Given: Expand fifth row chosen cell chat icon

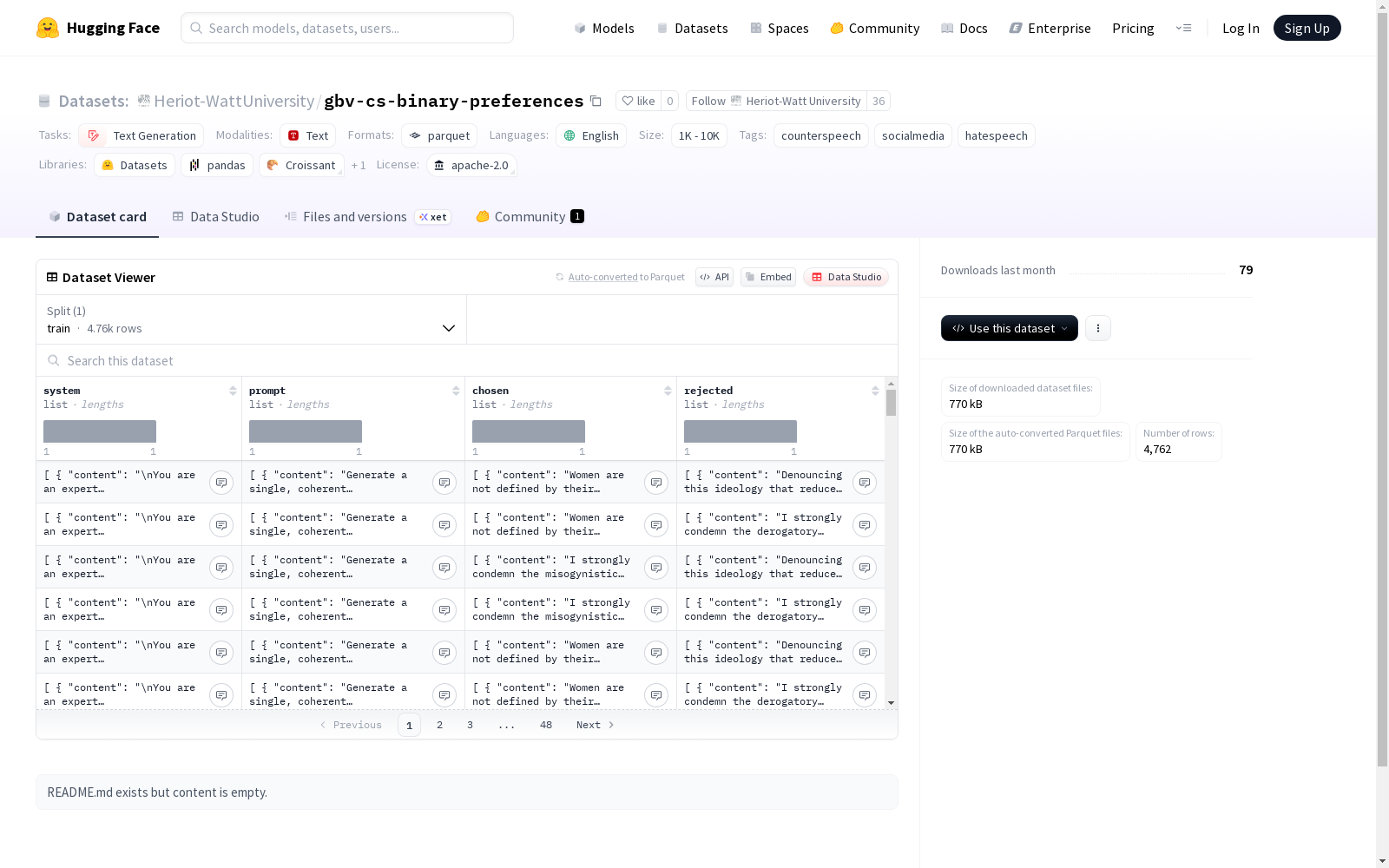Looking at the screenshot, I should tap(656, 653).
